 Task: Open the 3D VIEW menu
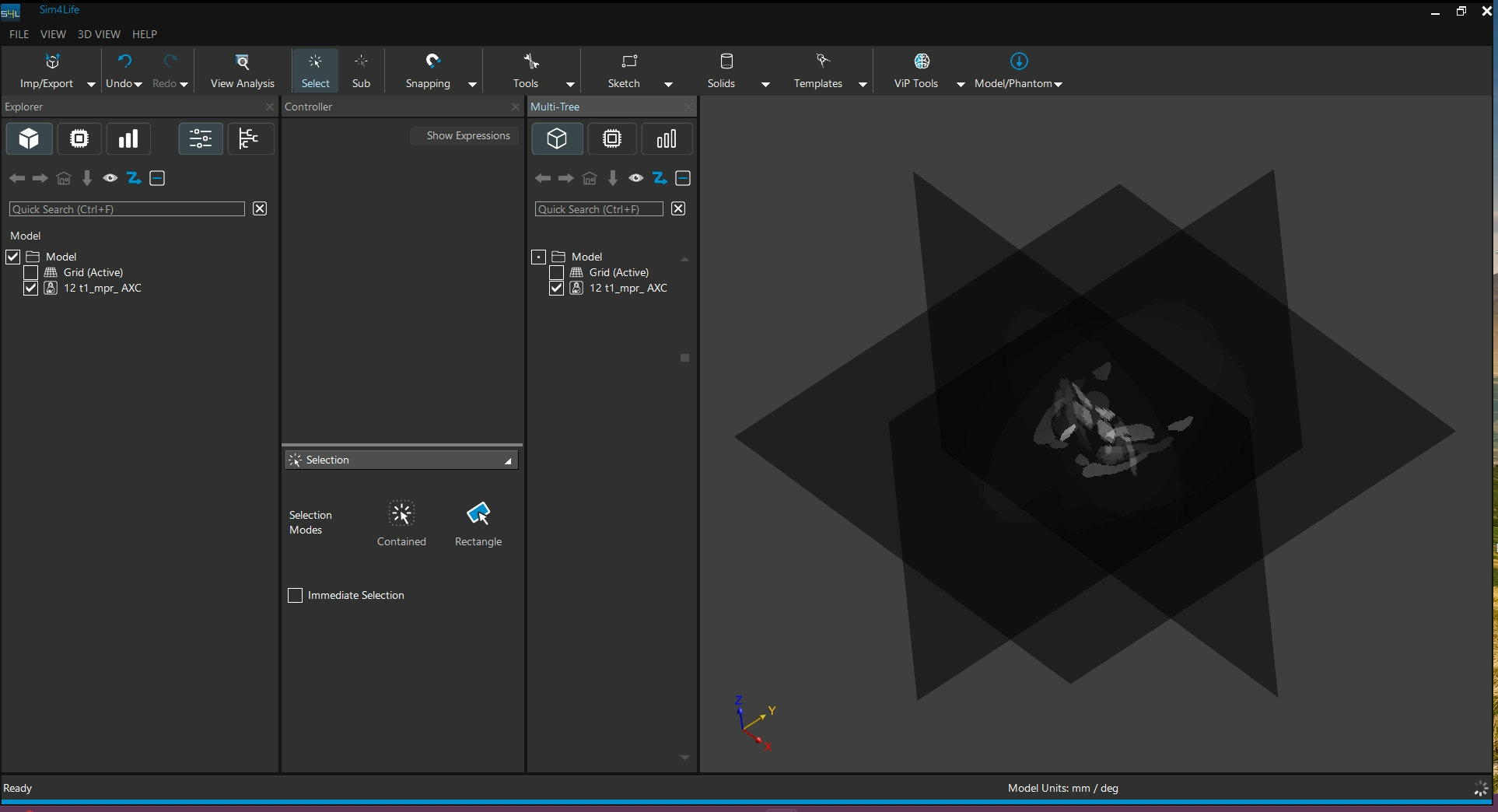99,34
